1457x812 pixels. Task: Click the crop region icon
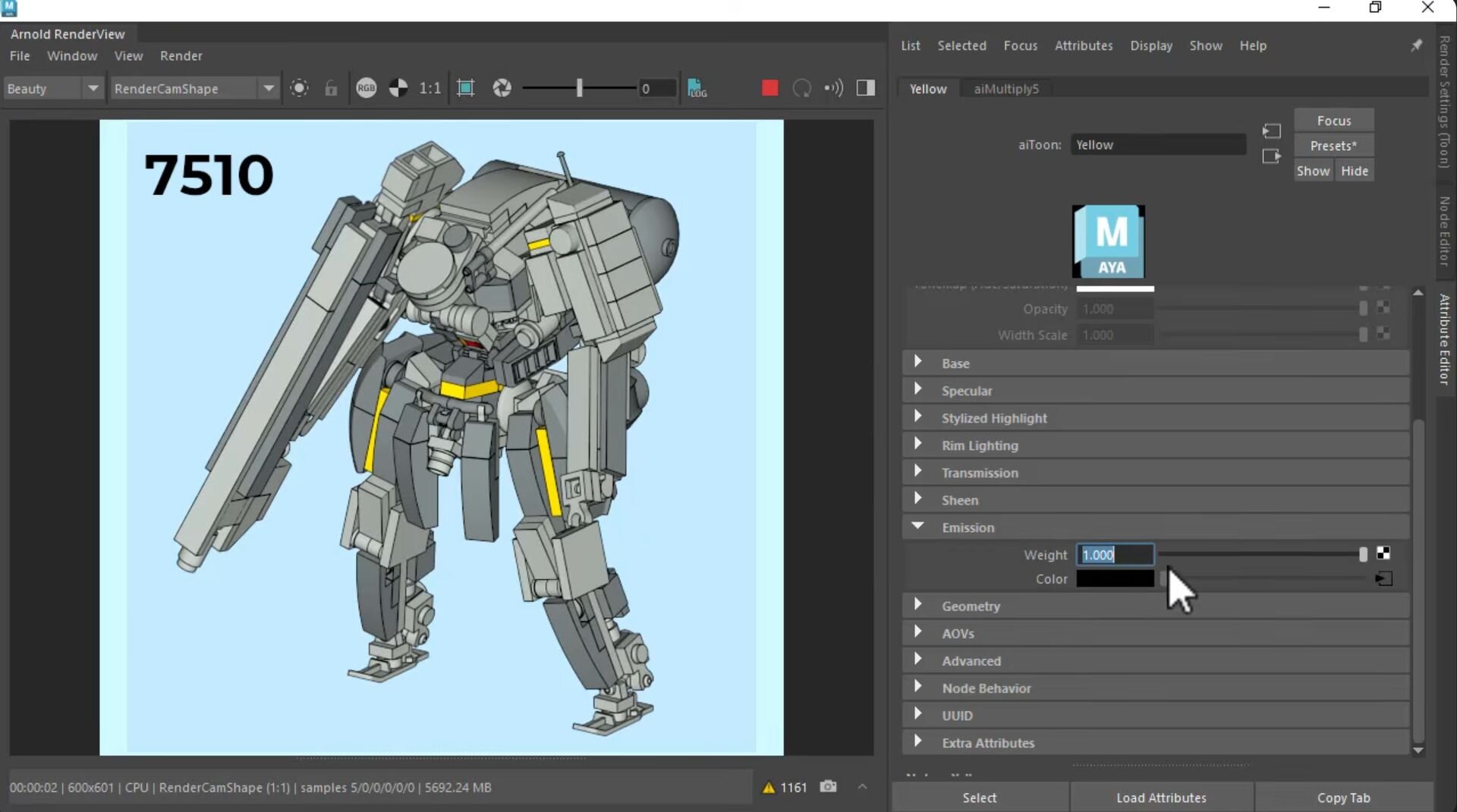click(465, 88)
